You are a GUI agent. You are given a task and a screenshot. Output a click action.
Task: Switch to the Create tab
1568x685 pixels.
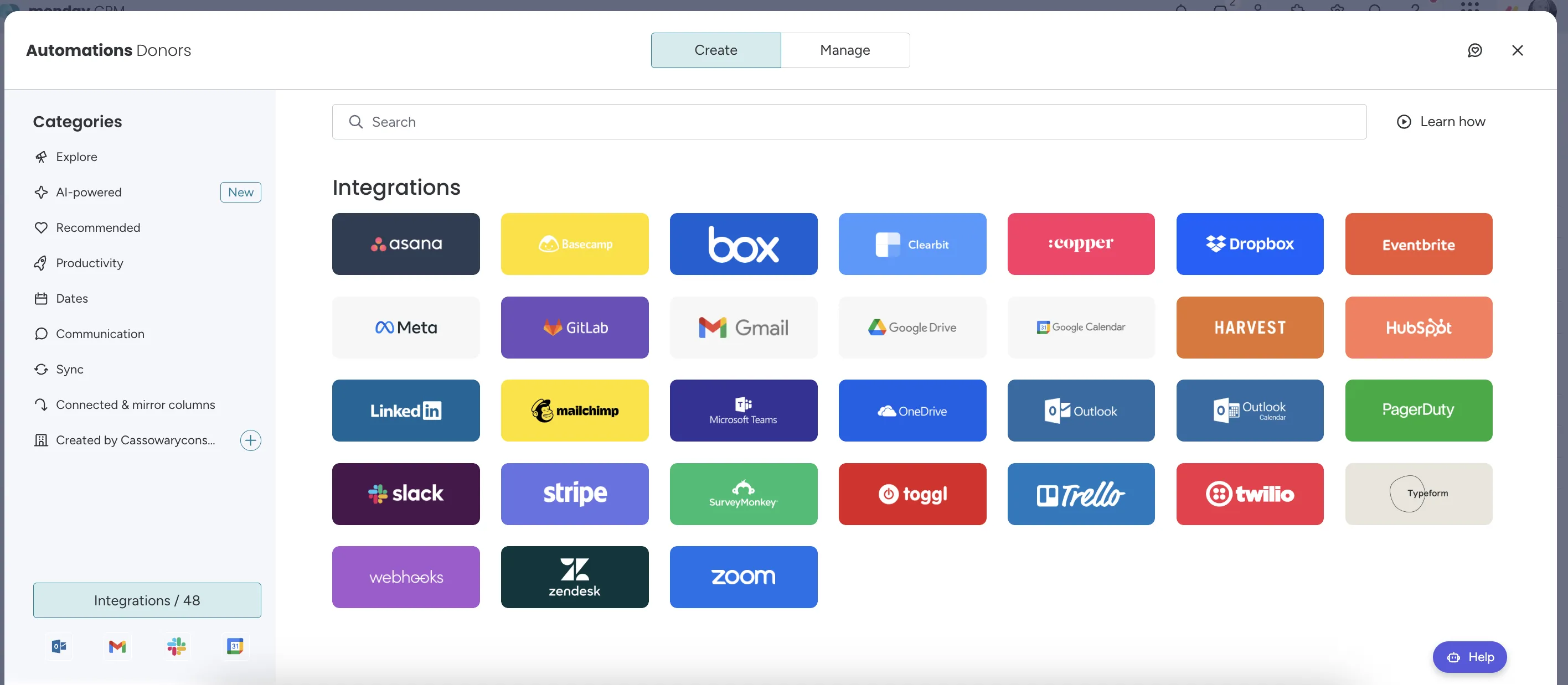click(716, 50)
